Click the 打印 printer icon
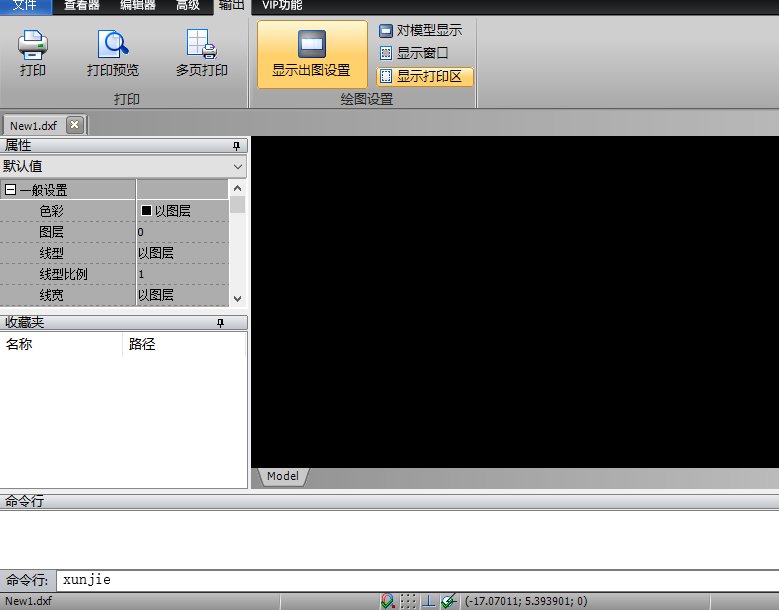The height and width of the screenshot is (610, 779). click(33, 44)
